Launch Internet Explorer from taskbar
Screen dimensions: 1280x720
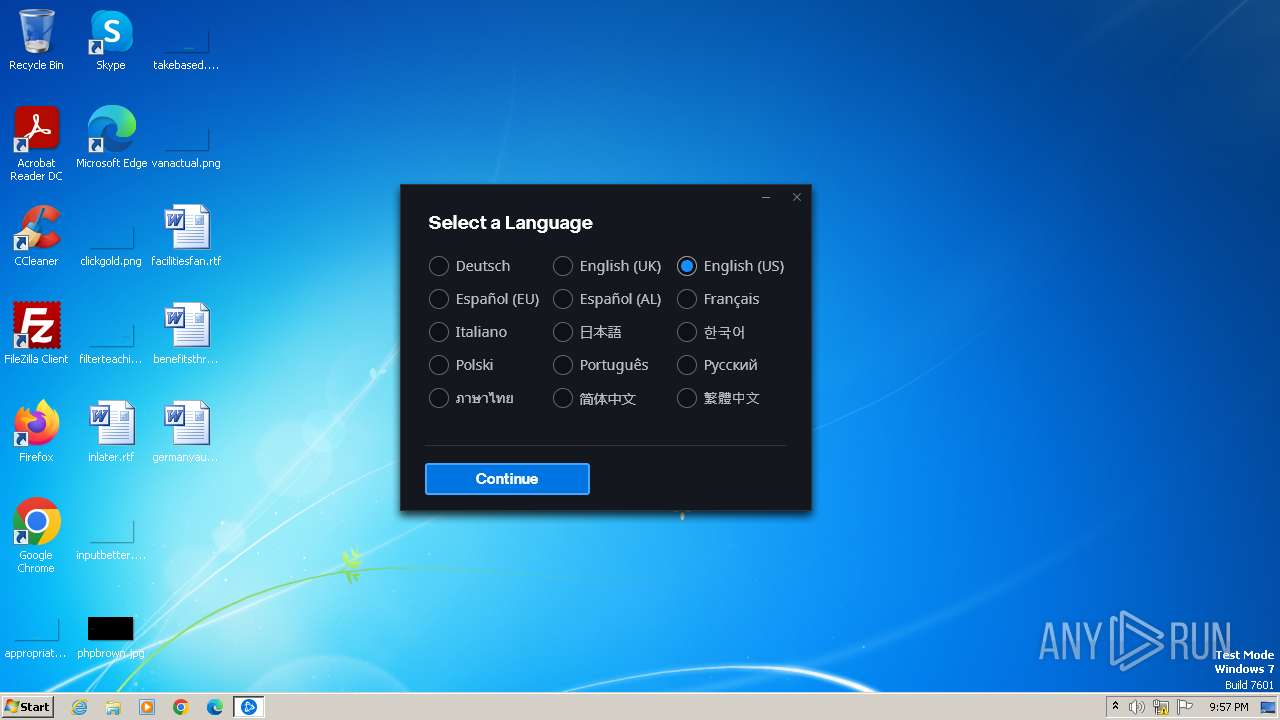(x=79, y=707)
